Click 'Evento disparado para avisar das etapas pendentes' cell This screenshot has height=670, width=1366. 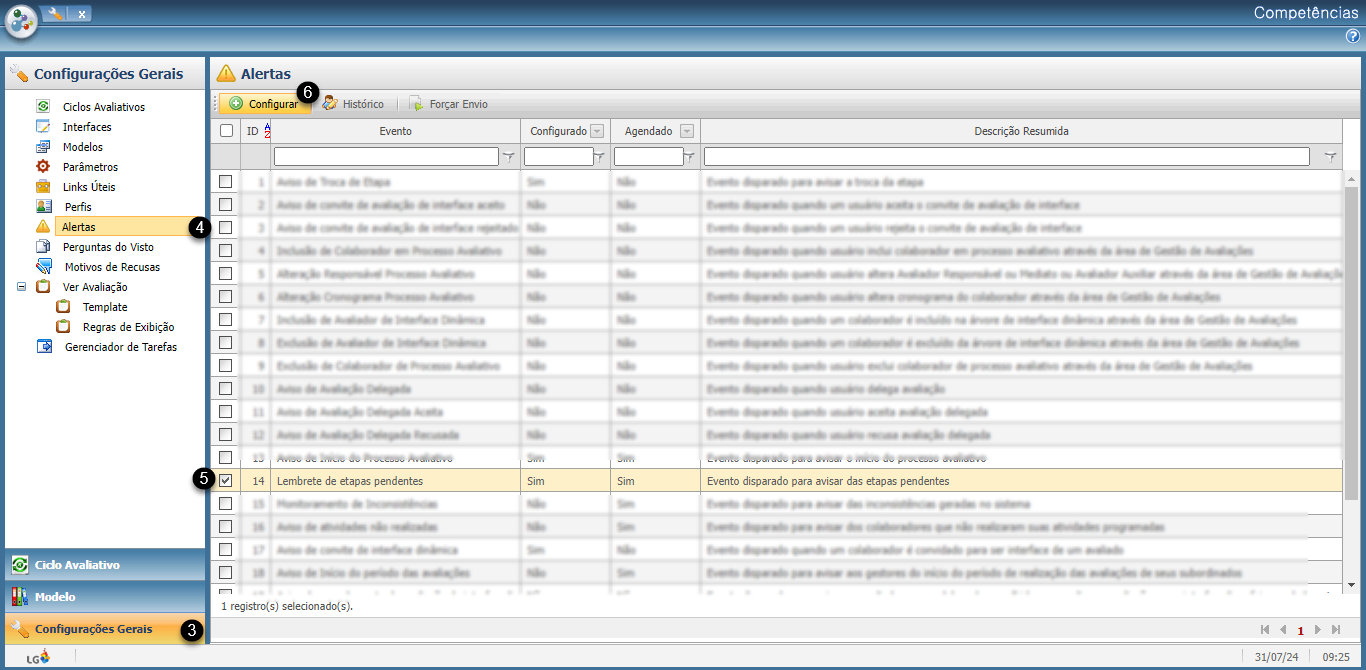[1021, 481]
